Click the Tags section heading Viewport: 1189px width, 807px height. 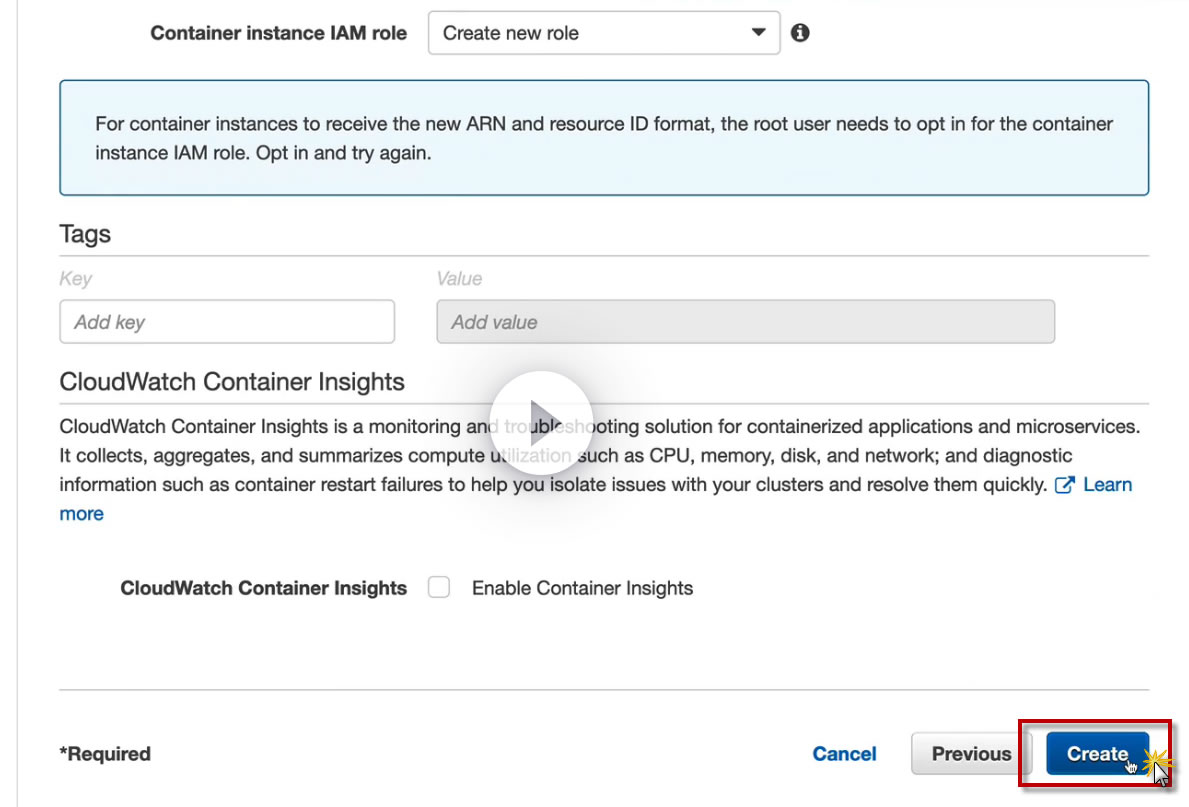(85, 235)
